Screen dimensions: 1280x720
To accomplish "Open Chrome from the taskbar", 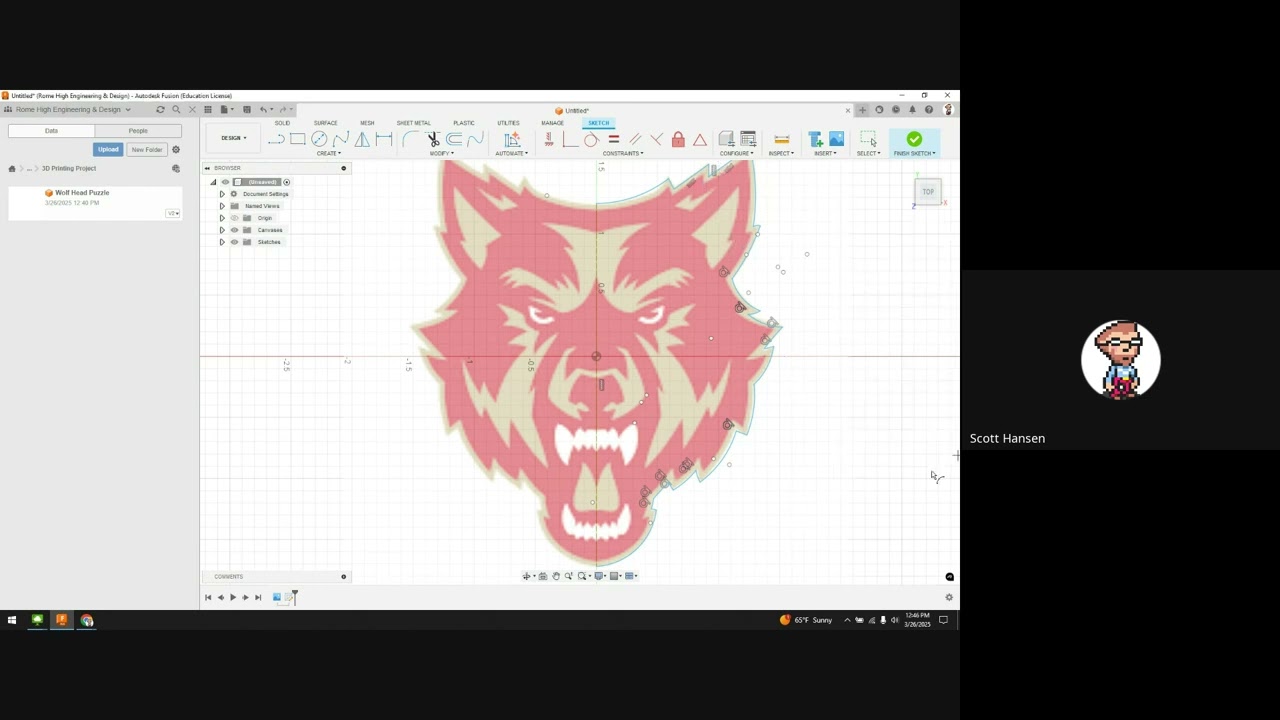I will pos(87,620).
